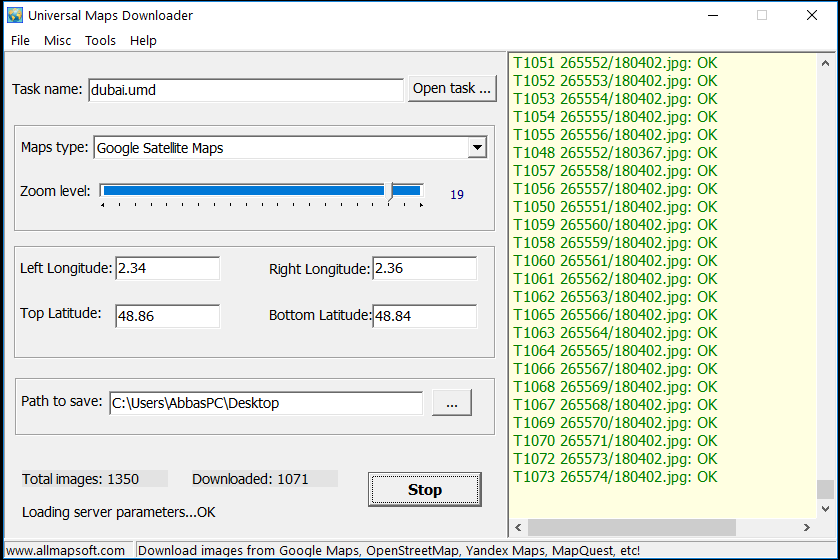
Task: Select log line T1067 265568/180402.jpg
Action: 615,405
